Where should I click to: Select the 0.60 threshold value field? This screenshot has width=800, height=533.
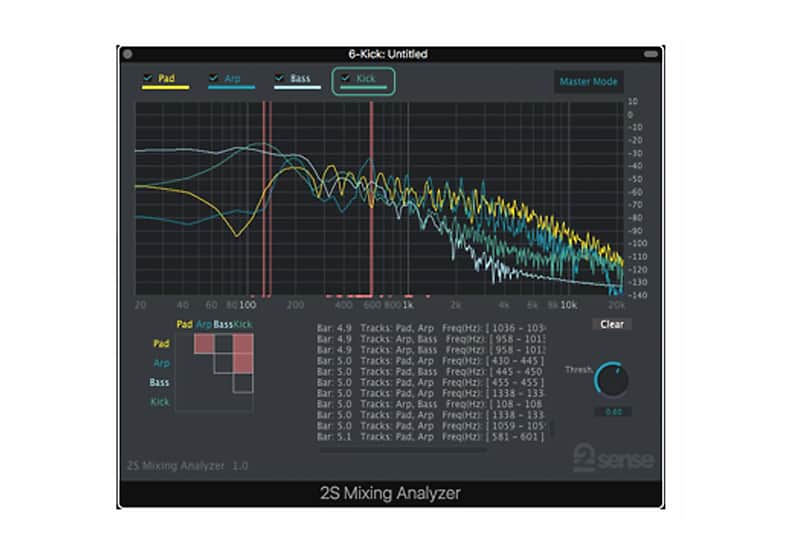pyautogui.click(x=613, y=412)
